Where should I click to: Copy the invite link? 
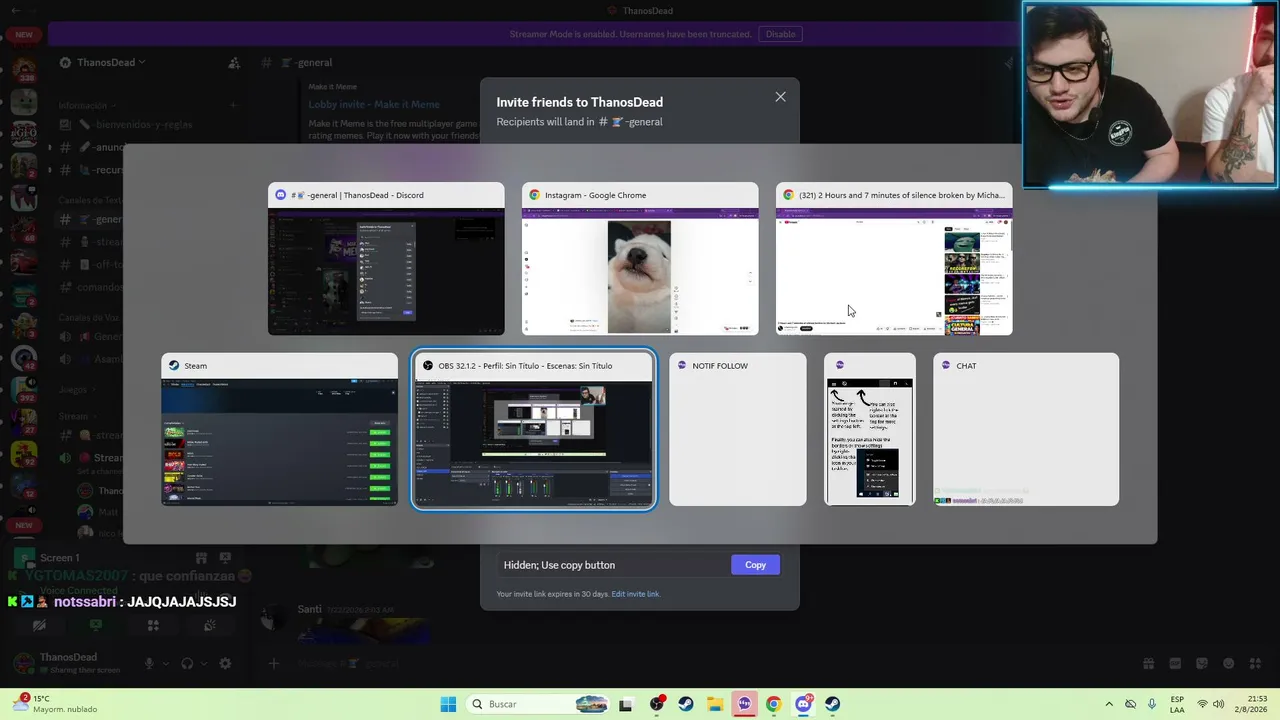pos(755,565)
